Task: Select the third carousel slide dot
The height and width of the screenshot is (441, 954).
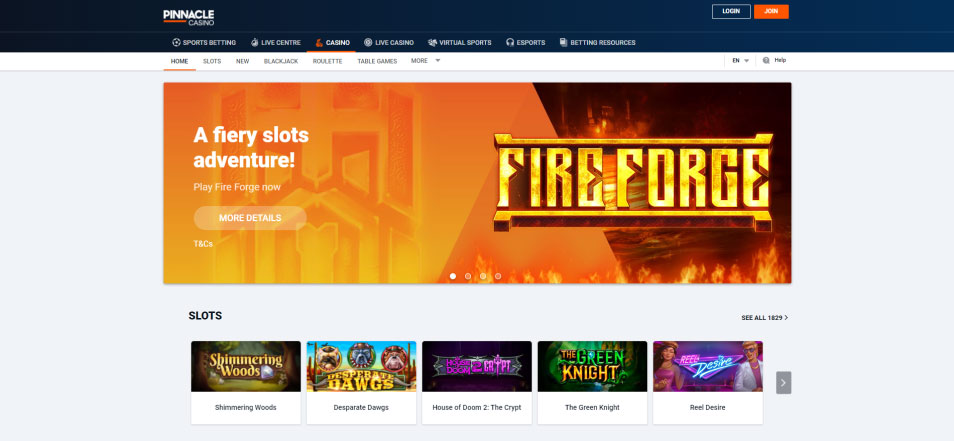Action: [x=483, y=276]
